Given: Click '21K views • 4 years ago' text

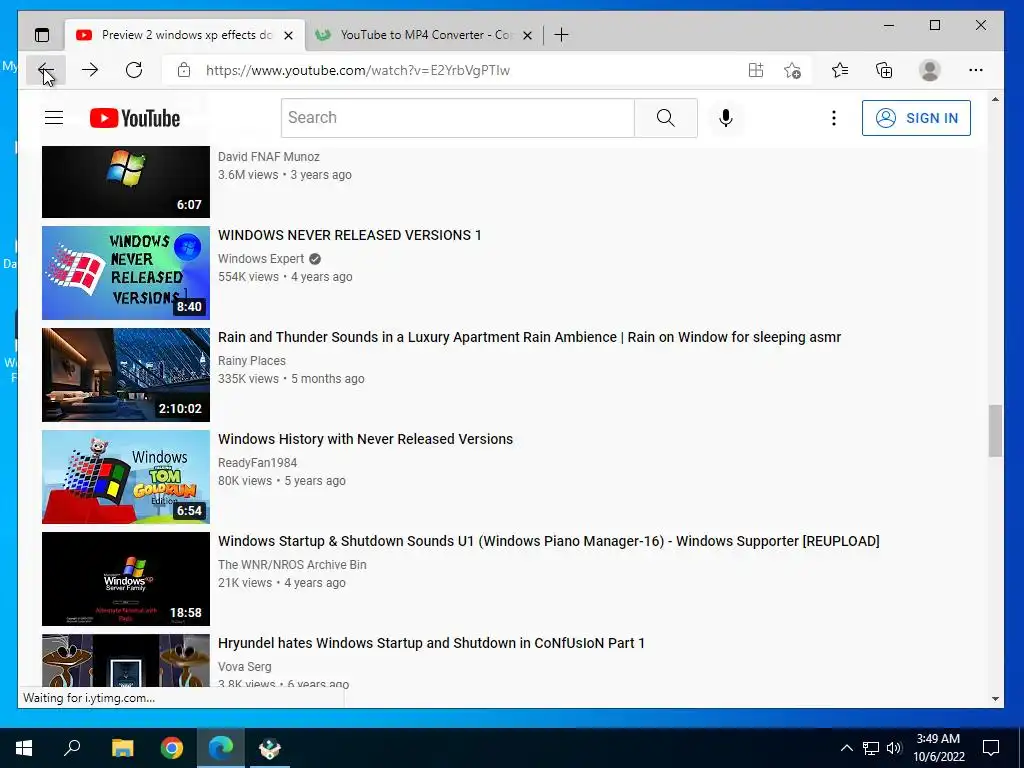Looking at the screenshot, I should tap(281, 583).
